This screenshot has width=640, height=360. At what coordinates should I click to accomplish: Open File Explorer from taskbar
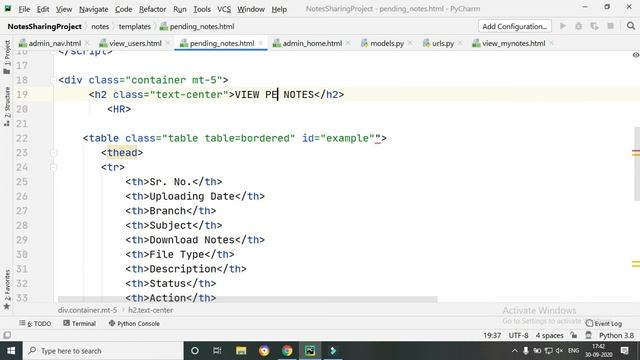pos(241,351)
